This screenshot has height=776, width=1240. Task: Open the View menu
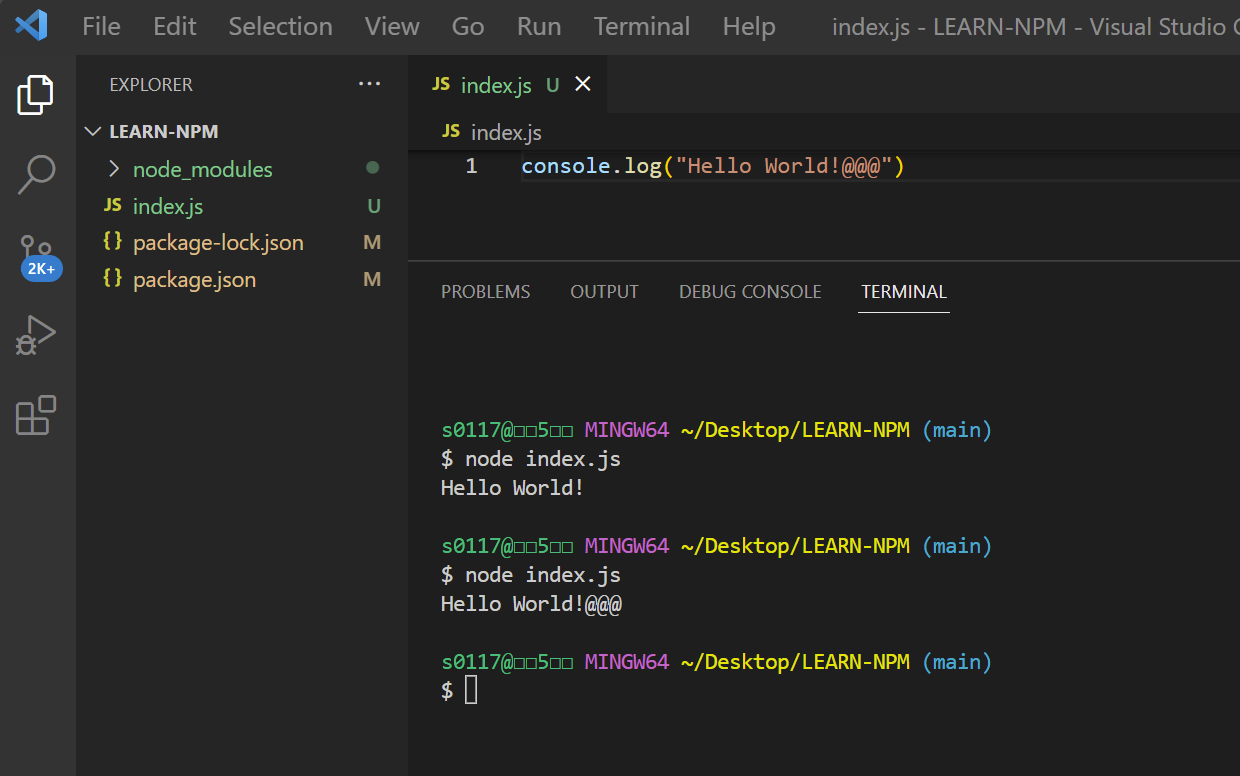tap(392, 26)
